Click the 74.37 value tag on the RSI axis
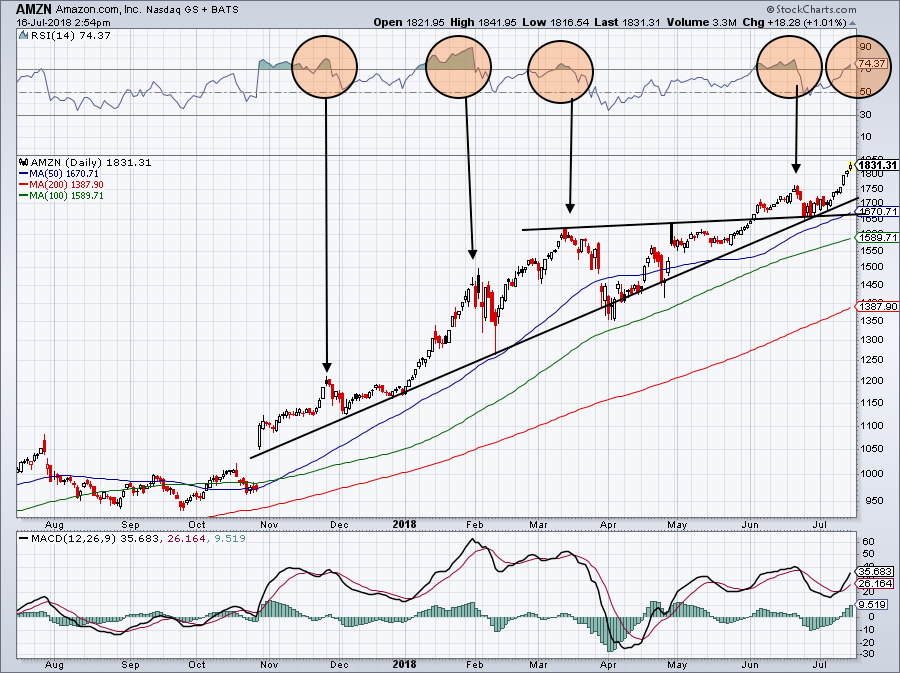The image size is (900, 673). pyautogui.click(x=872, y=63)
